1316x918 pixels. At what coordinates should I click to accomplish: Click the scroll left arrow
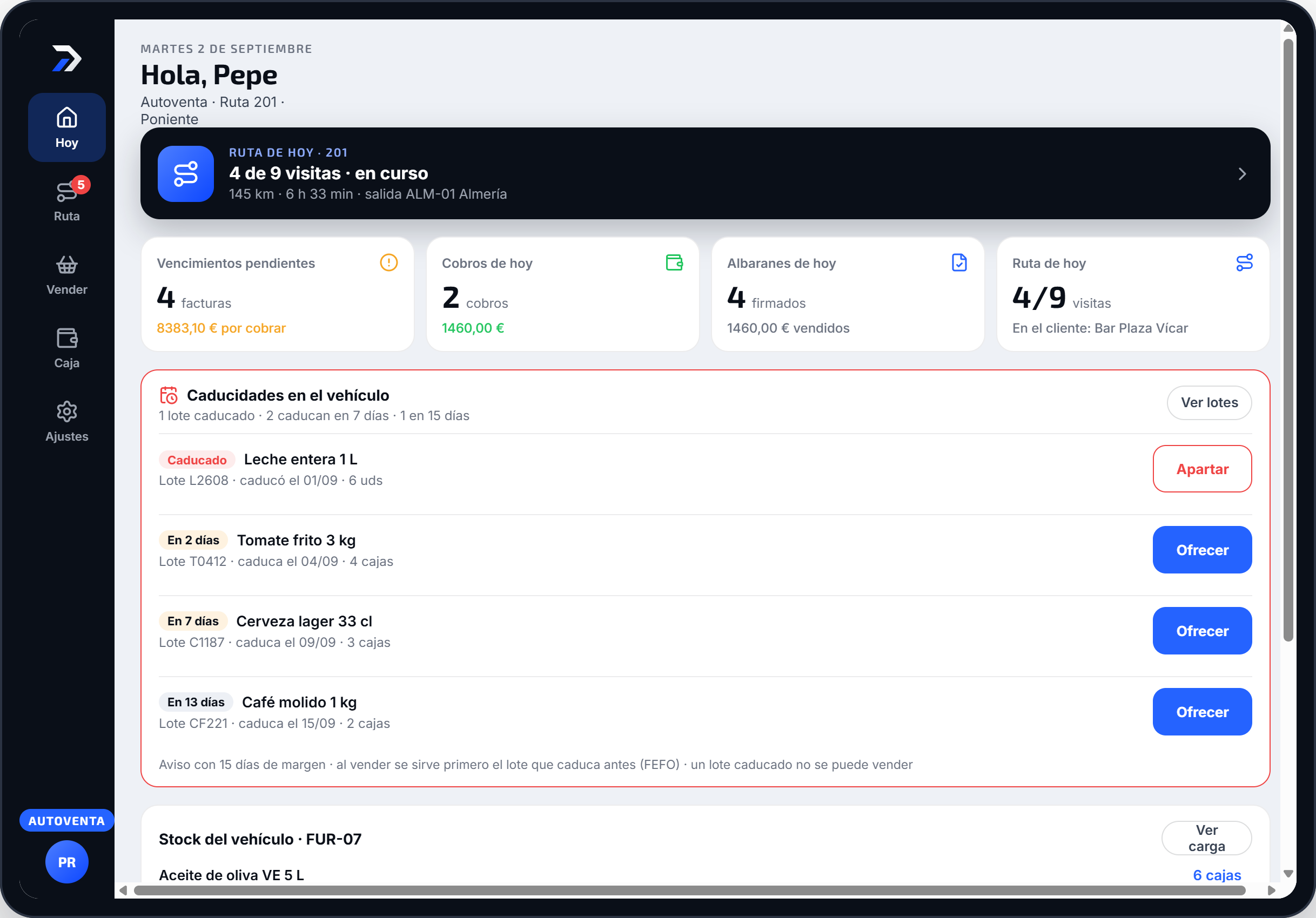123,890
